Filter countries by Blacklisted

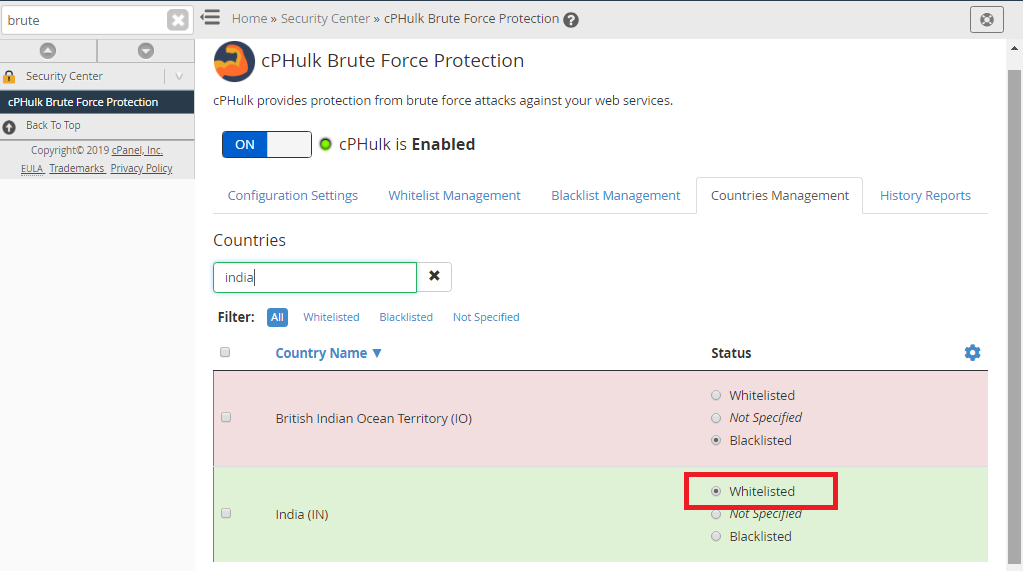(406, 317)
